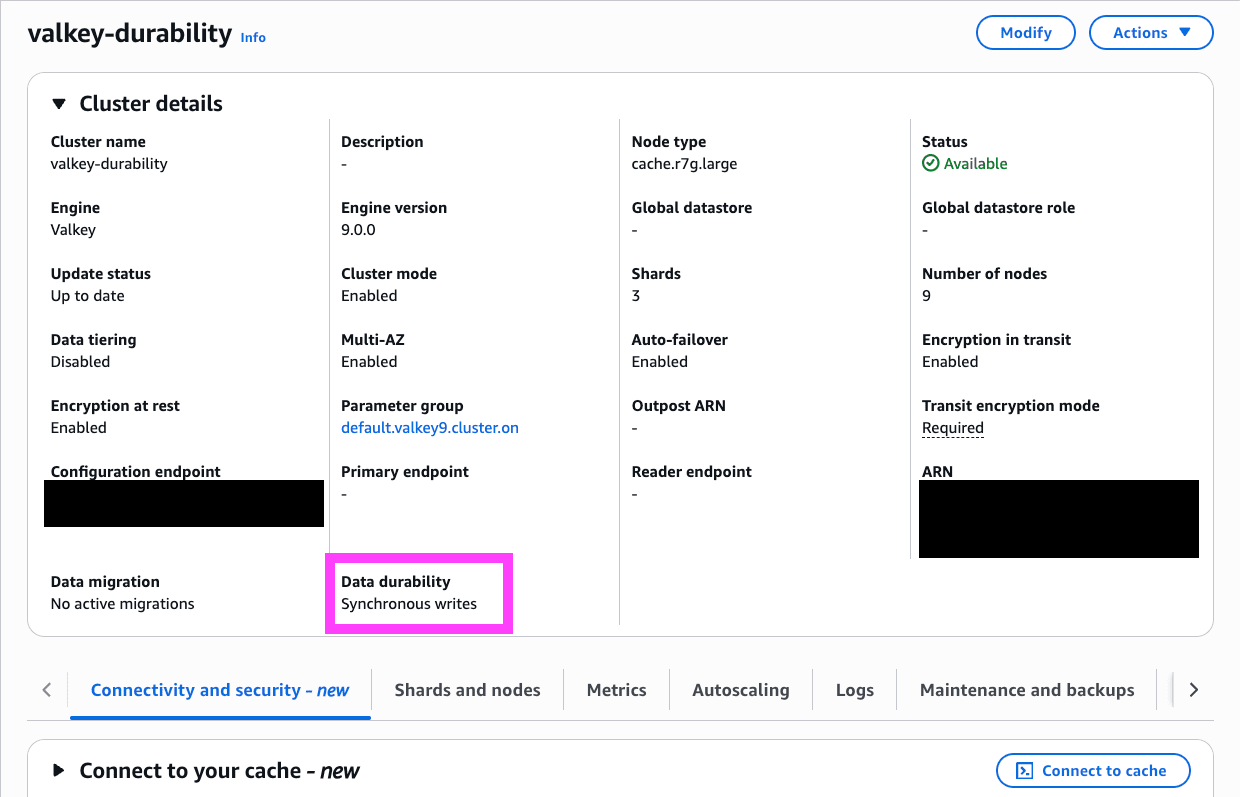Viewport: 1240px width, 797px height.
Task: Click the Encryption in transit label
Action: (x=997, y=340)
